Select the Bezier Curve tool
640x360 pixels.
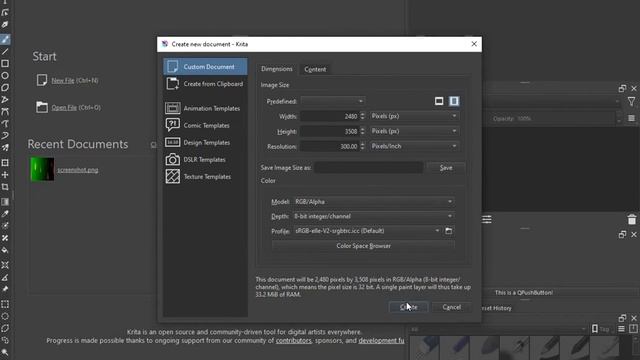click(5, 111)
